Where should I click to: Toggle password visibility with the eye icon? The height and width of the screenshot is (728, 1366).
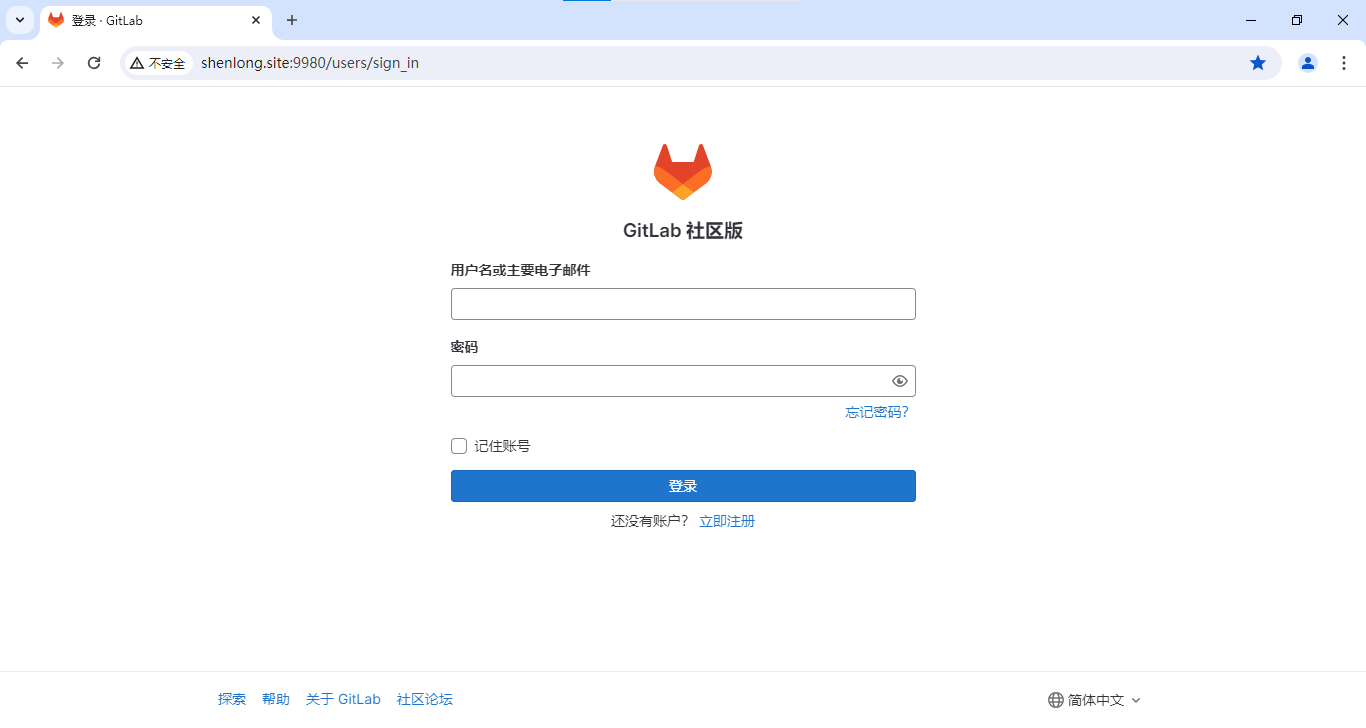(x=899, y=381)
